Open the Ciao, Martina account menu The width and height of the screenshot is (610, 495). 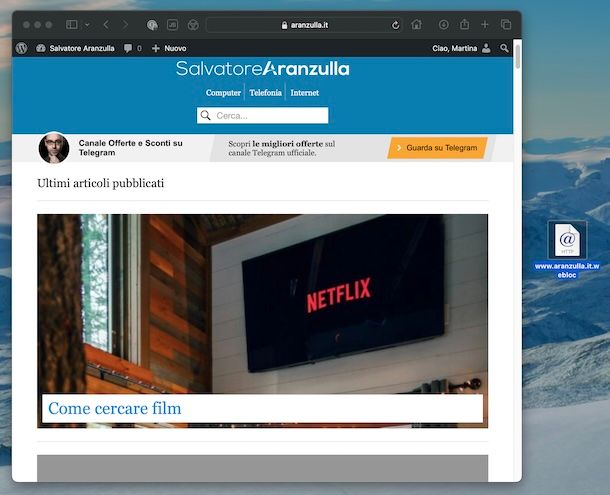(461, 48)
